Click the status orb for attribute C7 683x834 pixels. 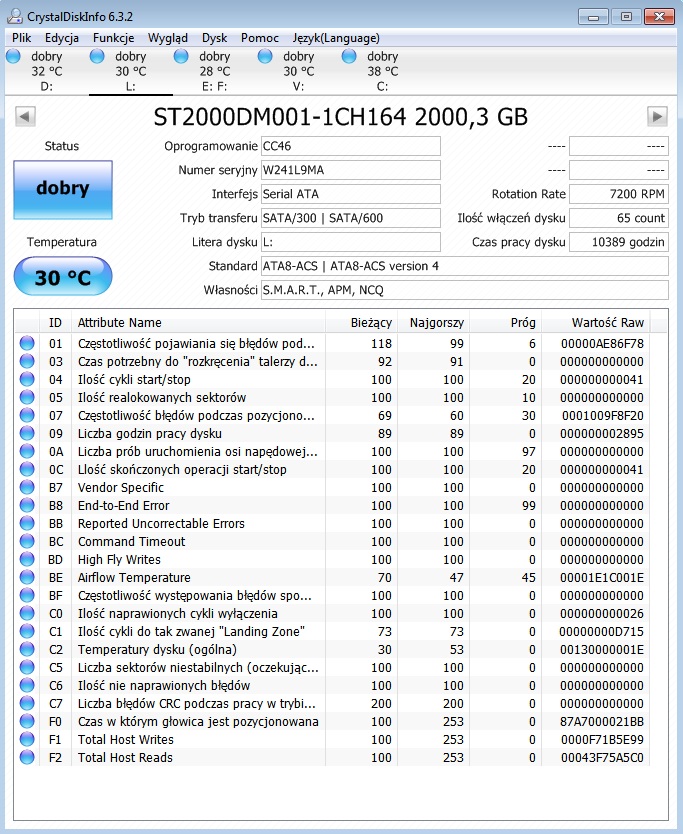(27, 703)
